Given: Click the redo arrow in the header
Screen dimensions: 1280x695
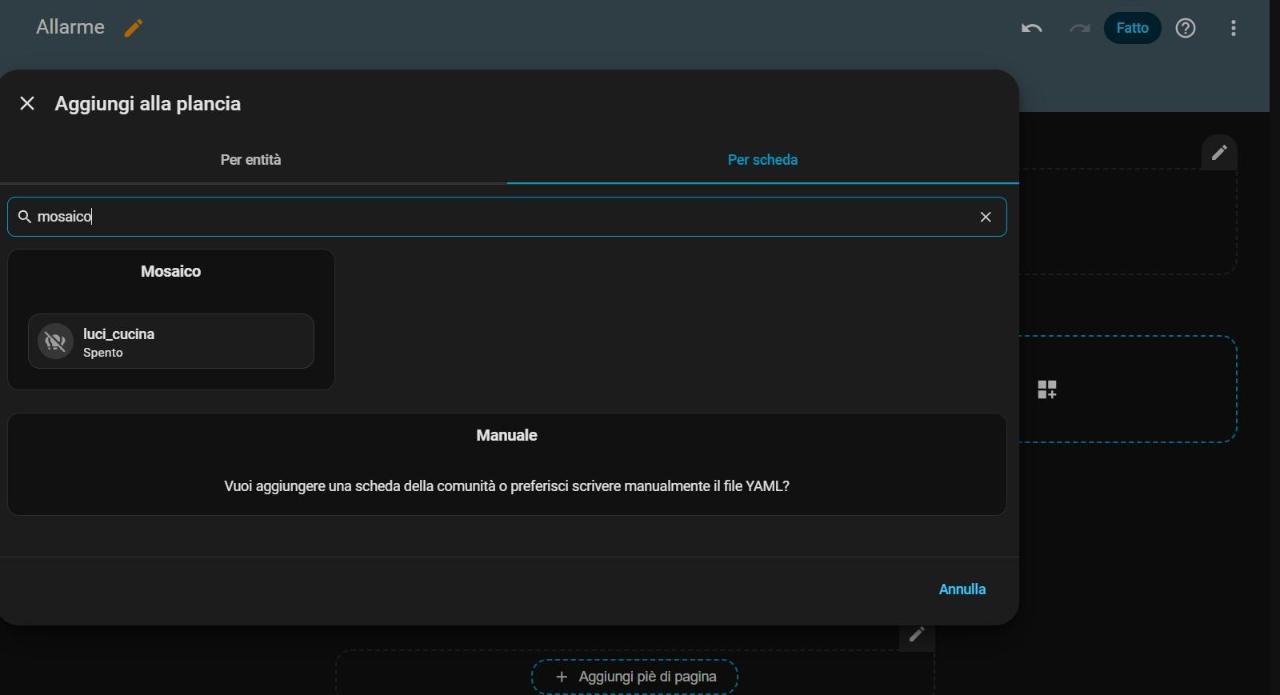Looking at the screenshot, I should [x=1079, y=28].
